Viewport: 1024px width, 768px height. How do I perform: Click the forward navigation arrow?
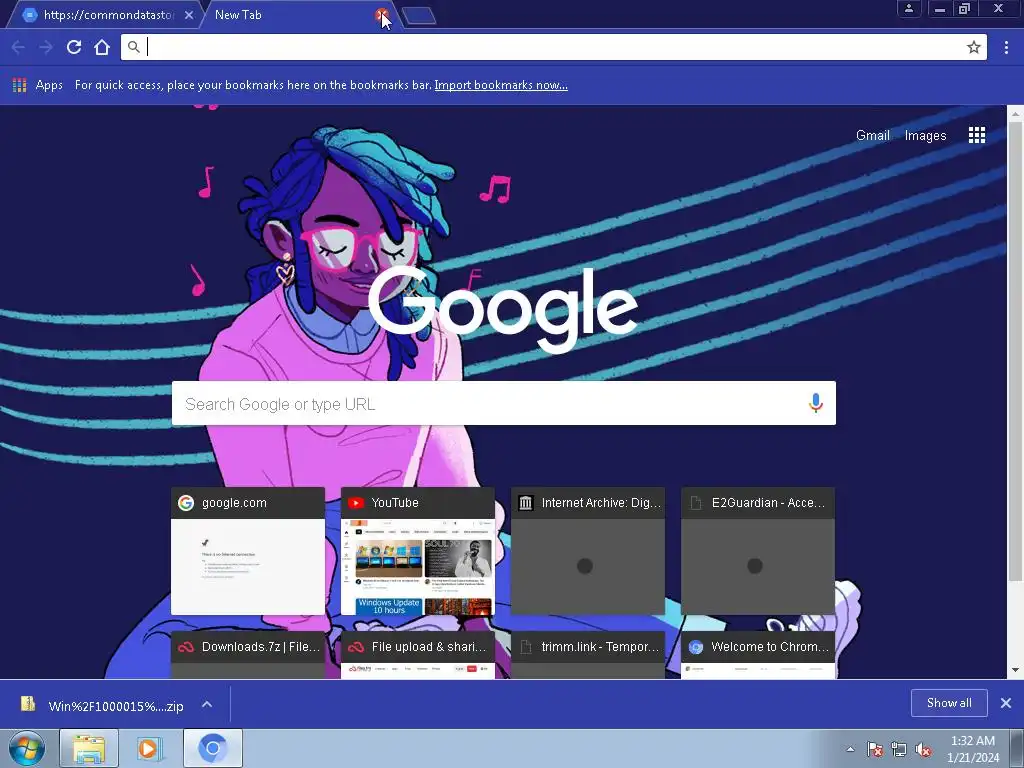pyautogui.click(x=46, y=47)
